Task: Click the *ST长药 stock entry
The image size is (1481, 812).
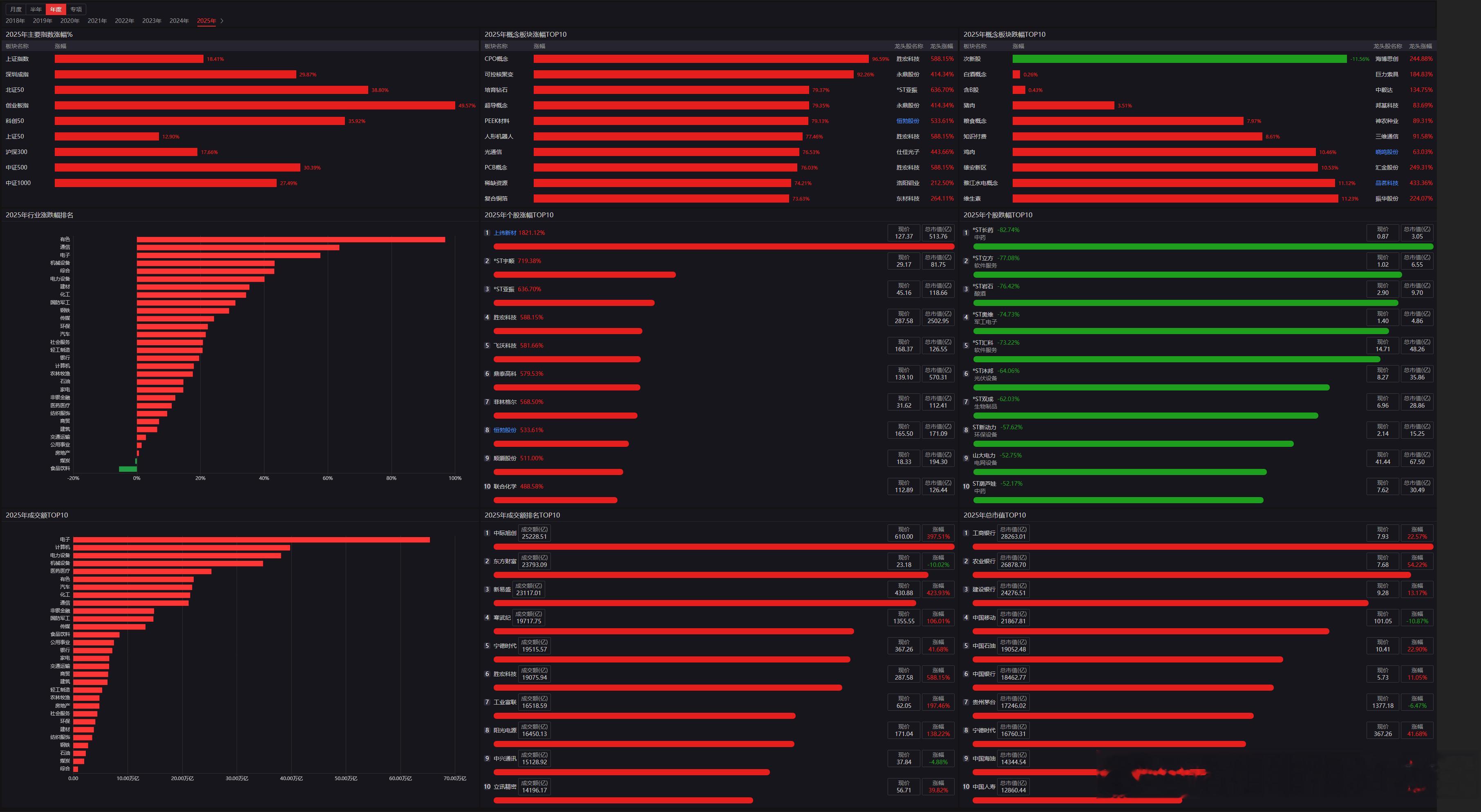Action: click(x=982, y=230)
